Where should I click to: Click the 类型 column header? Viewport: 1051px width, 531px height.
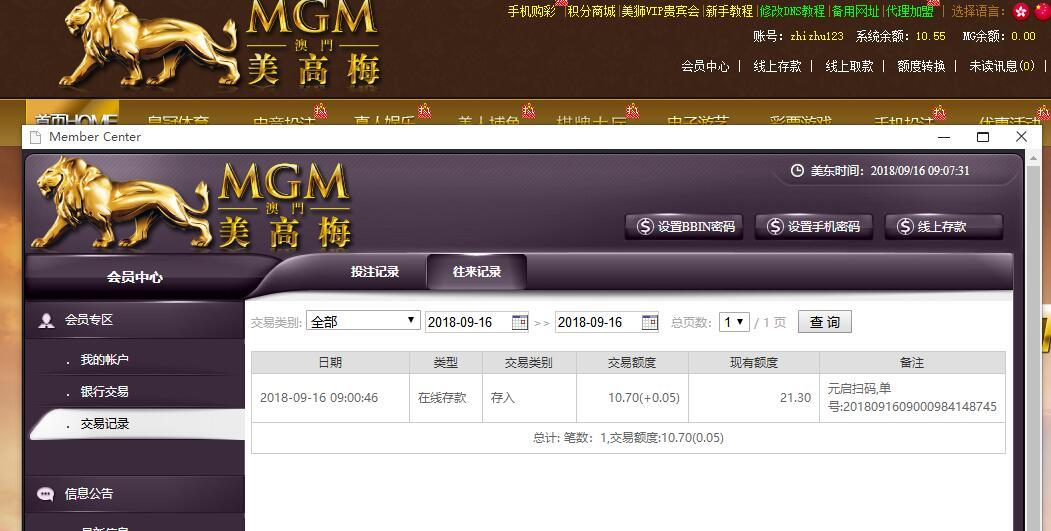coord(446,363)
